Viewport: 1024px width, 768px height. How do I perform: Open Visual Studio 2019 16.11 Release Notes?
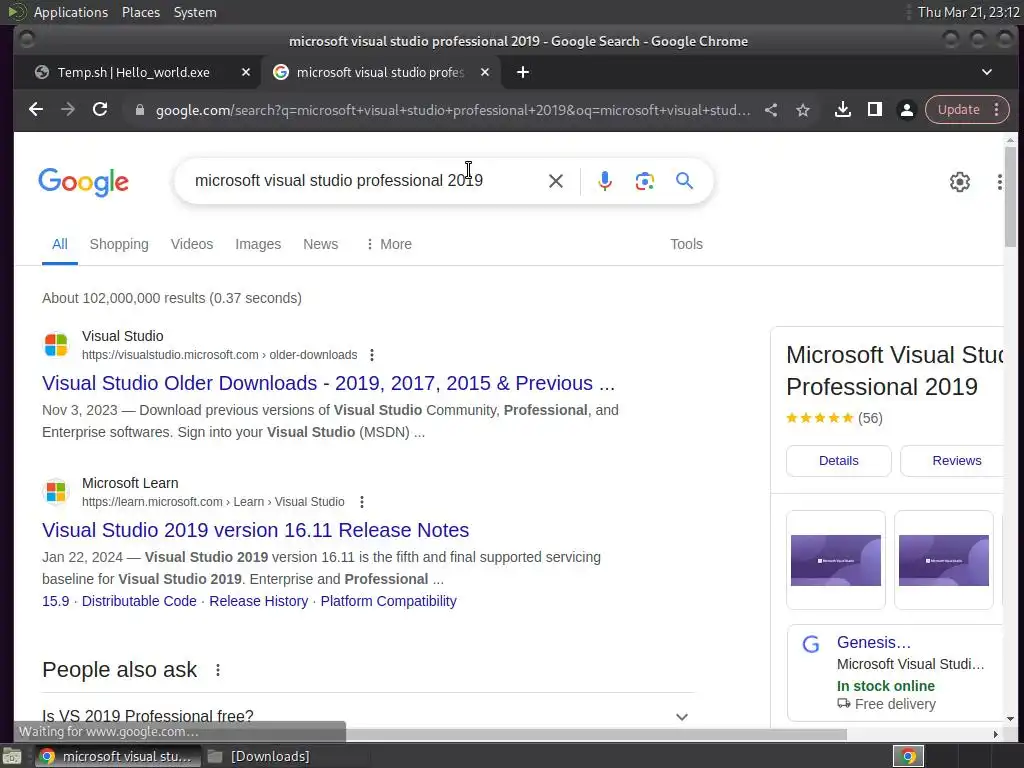pyautogui.click(x=255, y=530)
